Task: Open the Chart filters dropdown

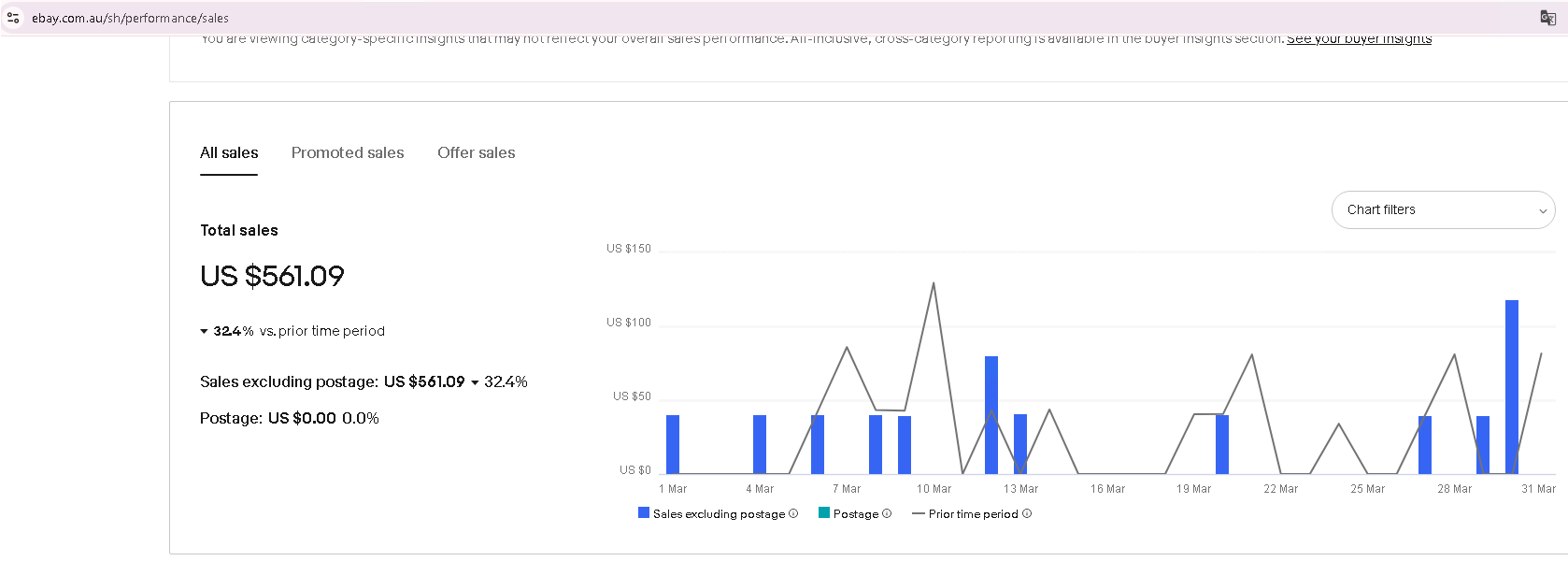Action: pyautogui.click(x=1442, y=209)
